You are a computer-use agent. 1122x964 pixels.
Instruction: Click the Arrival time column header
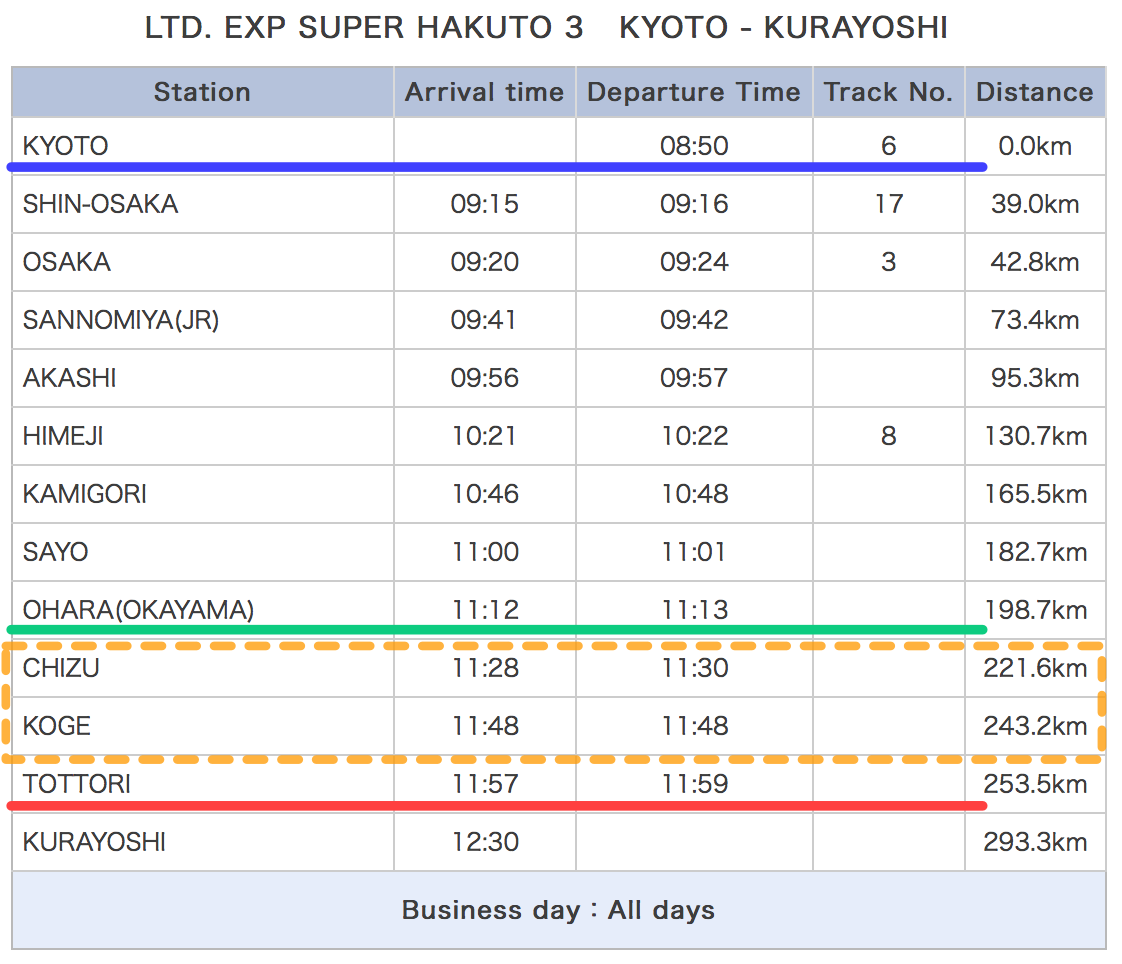click(484, 92)
